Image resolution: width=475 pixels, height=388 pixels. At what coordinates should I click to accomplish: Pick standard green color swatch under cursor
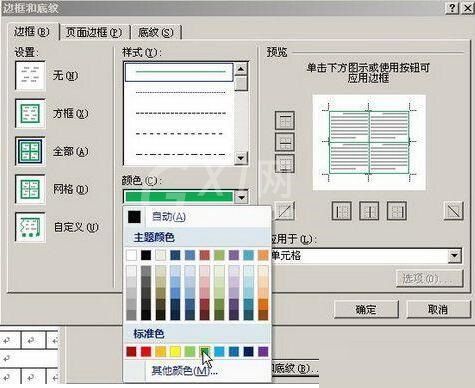tap(205, 351)
